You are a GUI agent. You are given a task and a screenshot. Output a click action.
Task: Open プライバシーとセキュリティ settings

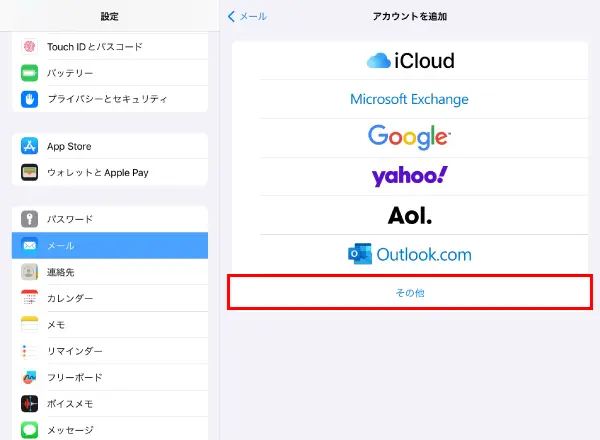tap(110, 99)
